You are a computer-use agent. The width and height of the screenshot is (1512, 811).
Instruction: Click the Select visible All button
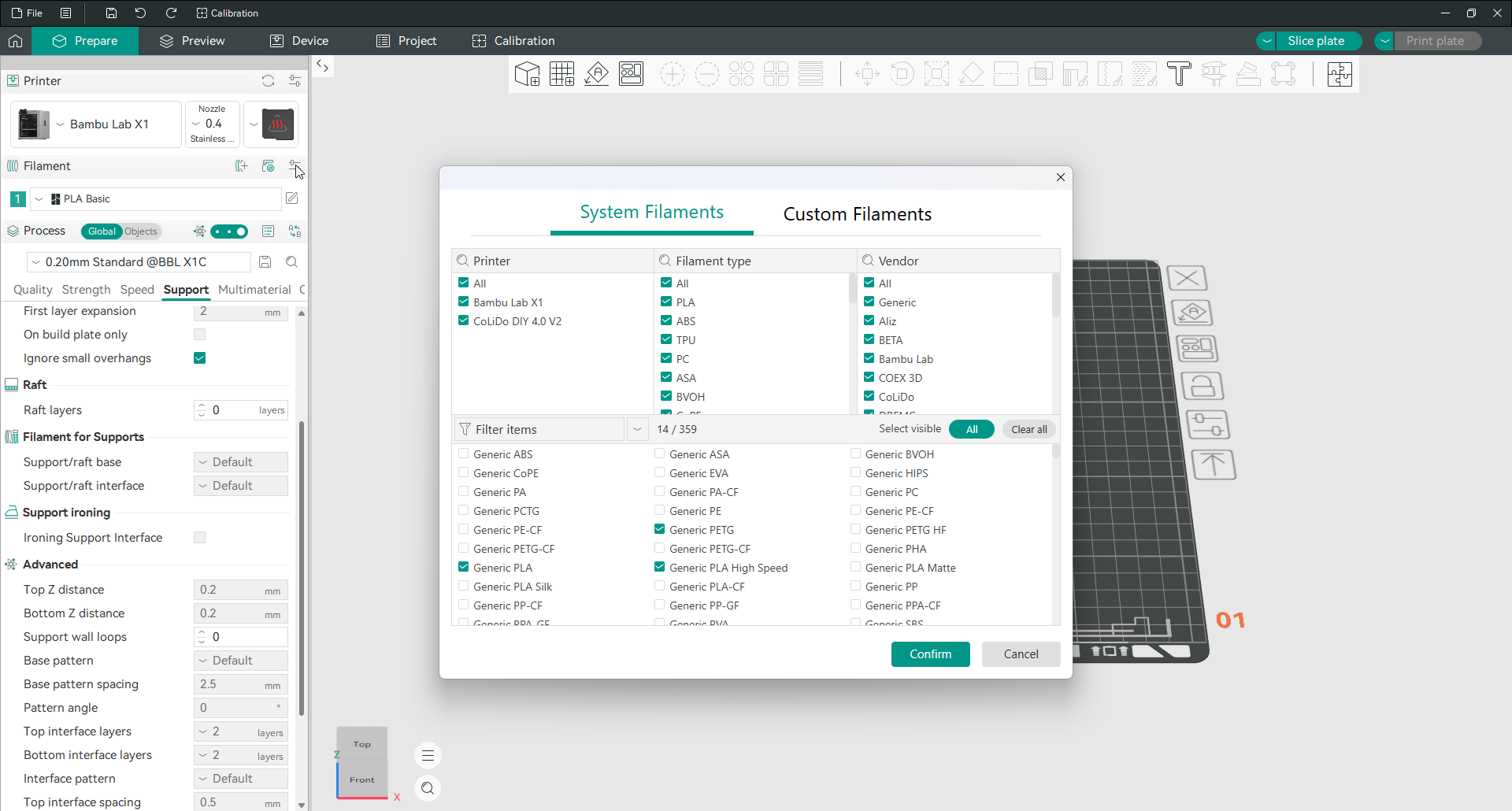click(972, 429)
